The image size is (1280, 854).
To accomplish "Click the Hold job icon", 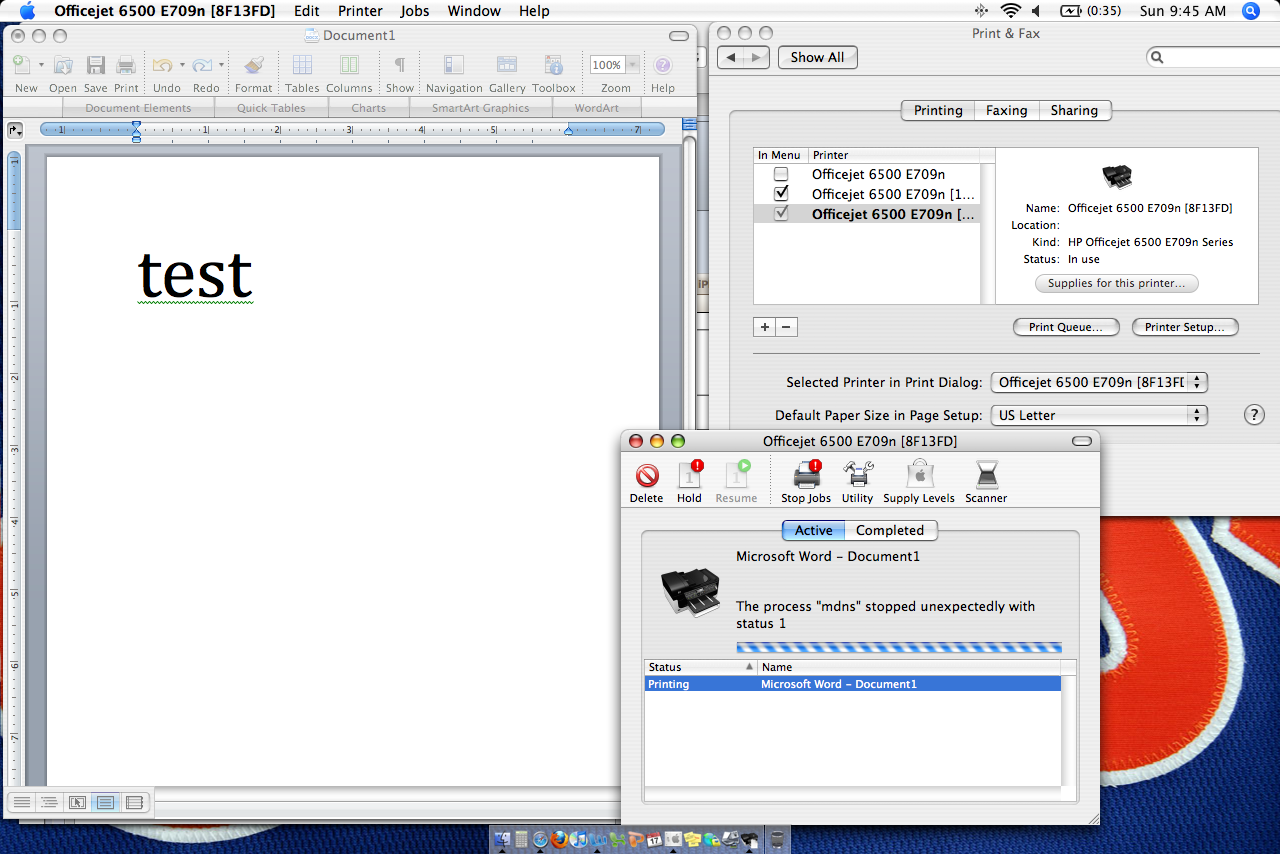I will pos(690,475).
